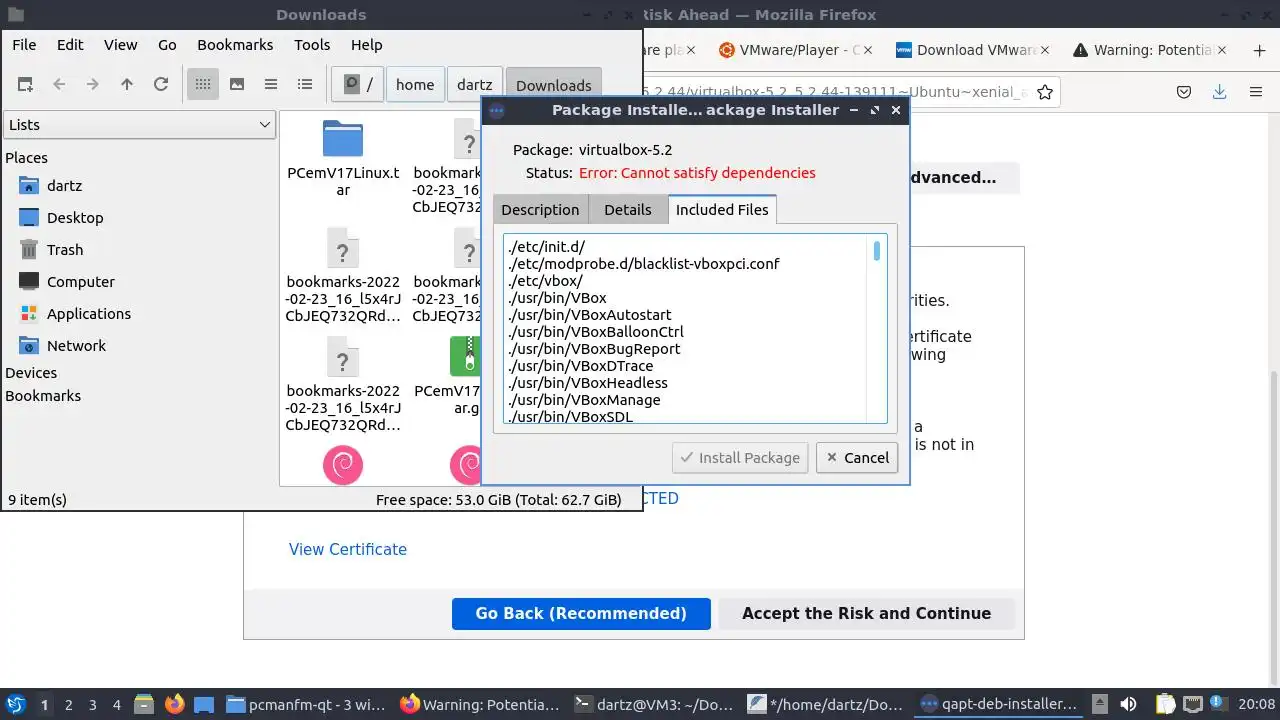Launch Firefox from the panel quick-launch

coord(175,705)
